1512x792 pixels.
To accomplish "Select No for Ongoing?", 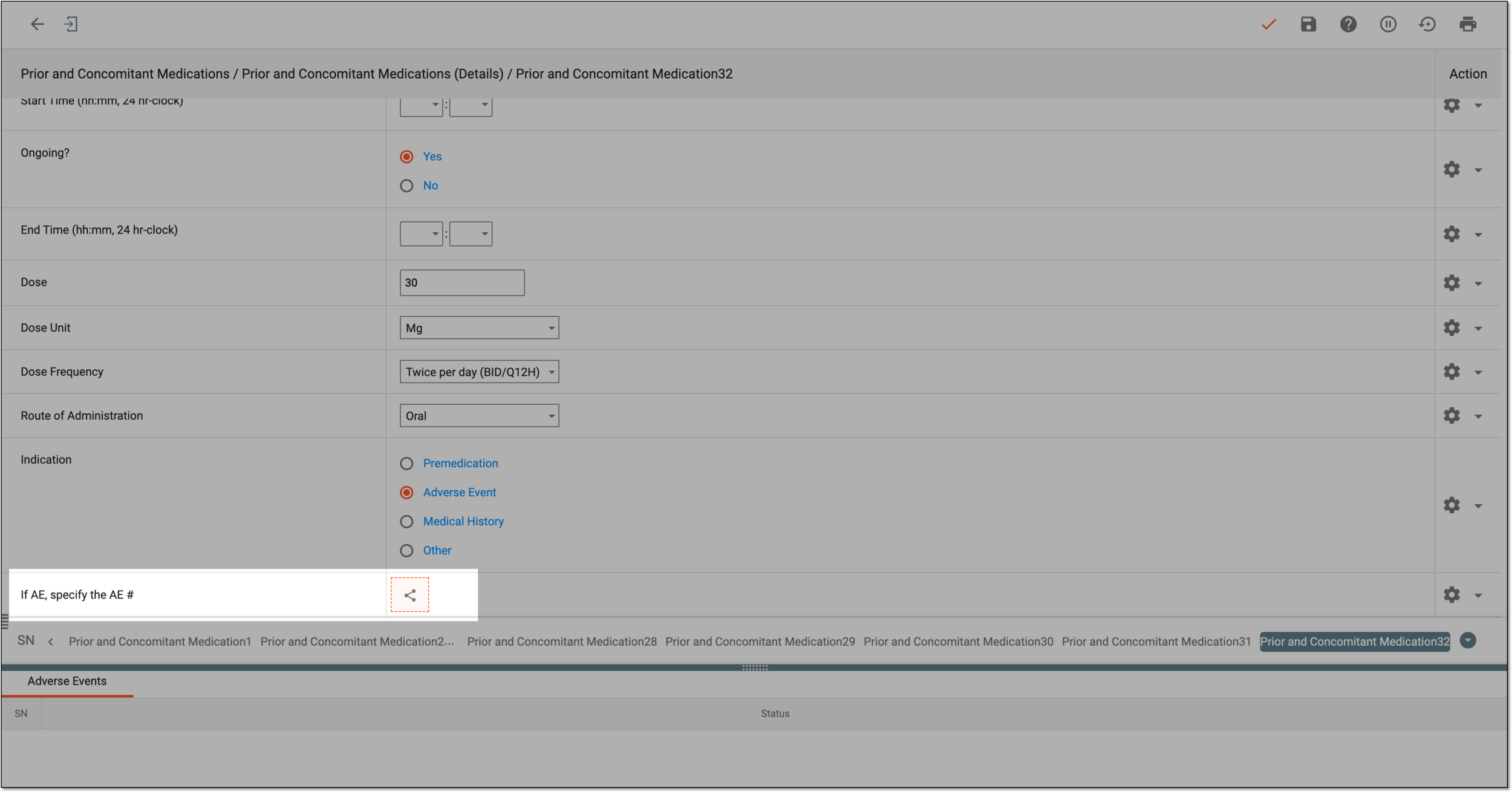I will click(x=406, y=186).
